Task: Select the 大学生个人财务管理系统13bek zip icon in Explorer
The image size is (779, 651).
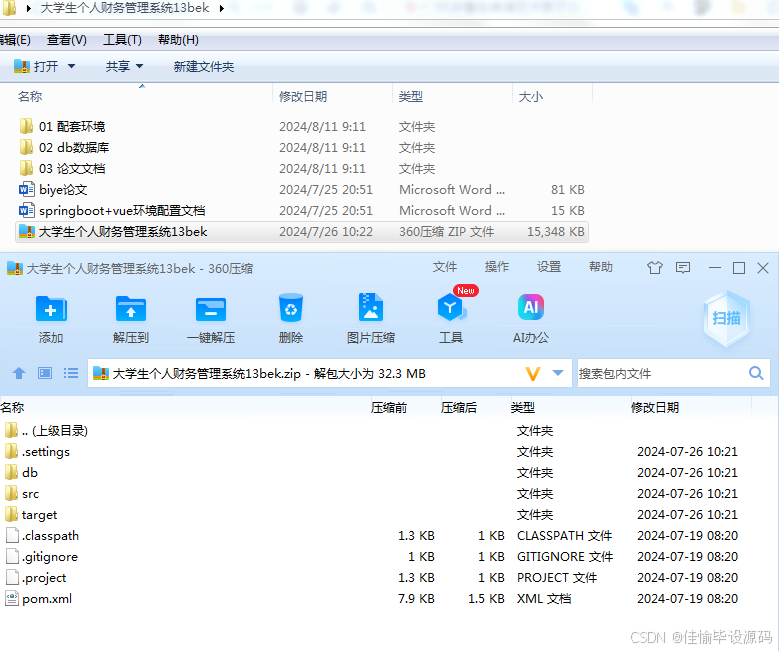Action: tap(26, 232)
